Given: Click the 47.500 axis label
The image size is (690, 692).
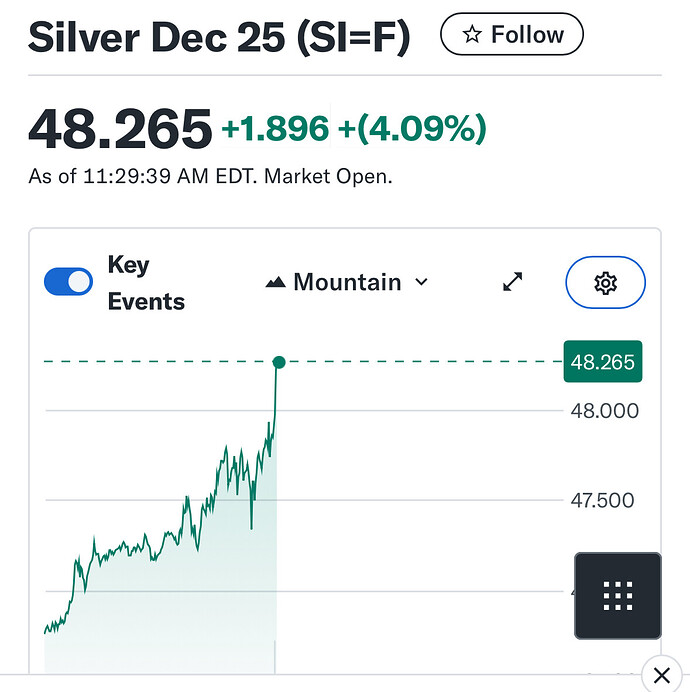Looking at the screenshot, I should (x=602, y=500).
